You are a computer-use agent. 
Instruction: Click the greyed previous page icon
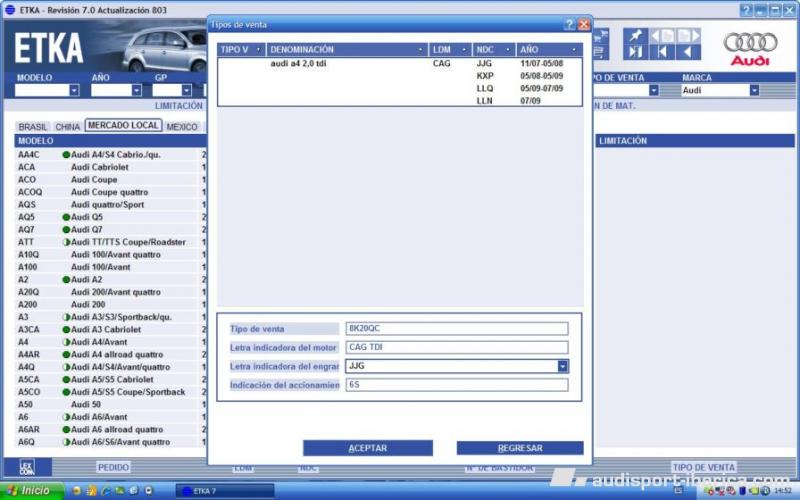[x=662, y=36]
